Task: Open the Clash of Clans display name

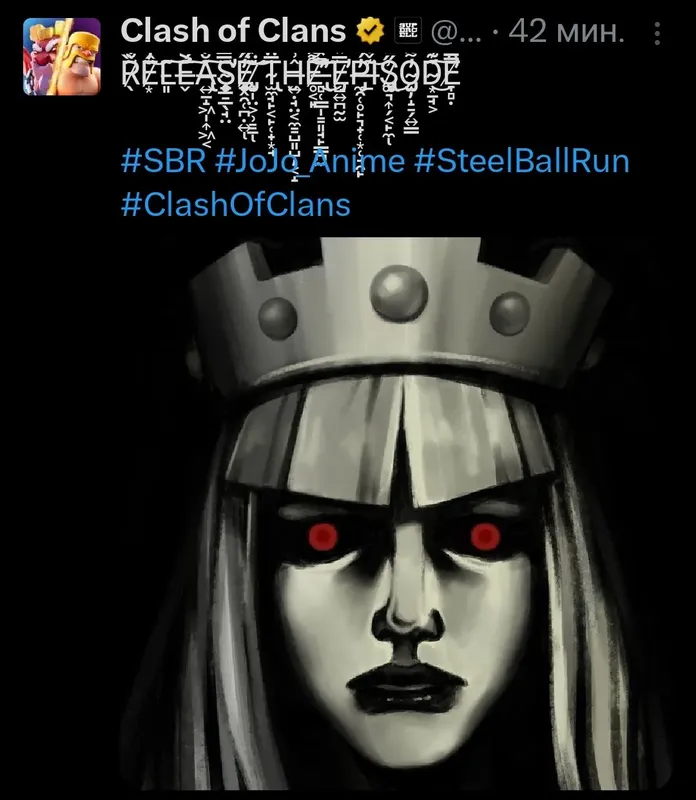Action: [x=233, y=31]
